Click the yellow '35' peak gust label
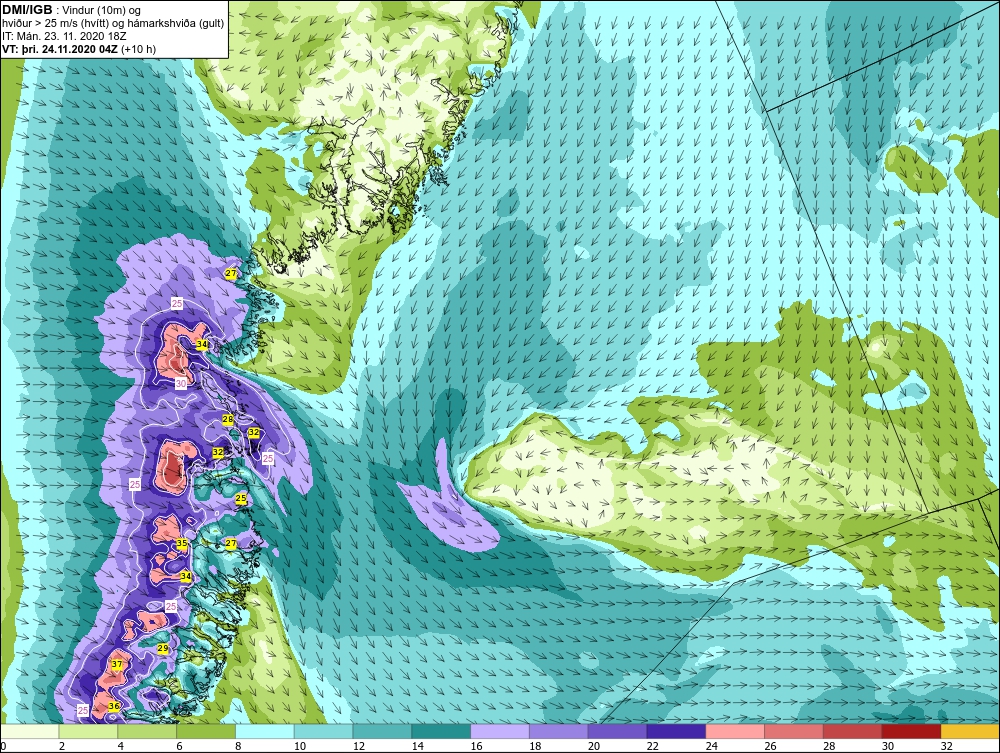 point(182,543)
